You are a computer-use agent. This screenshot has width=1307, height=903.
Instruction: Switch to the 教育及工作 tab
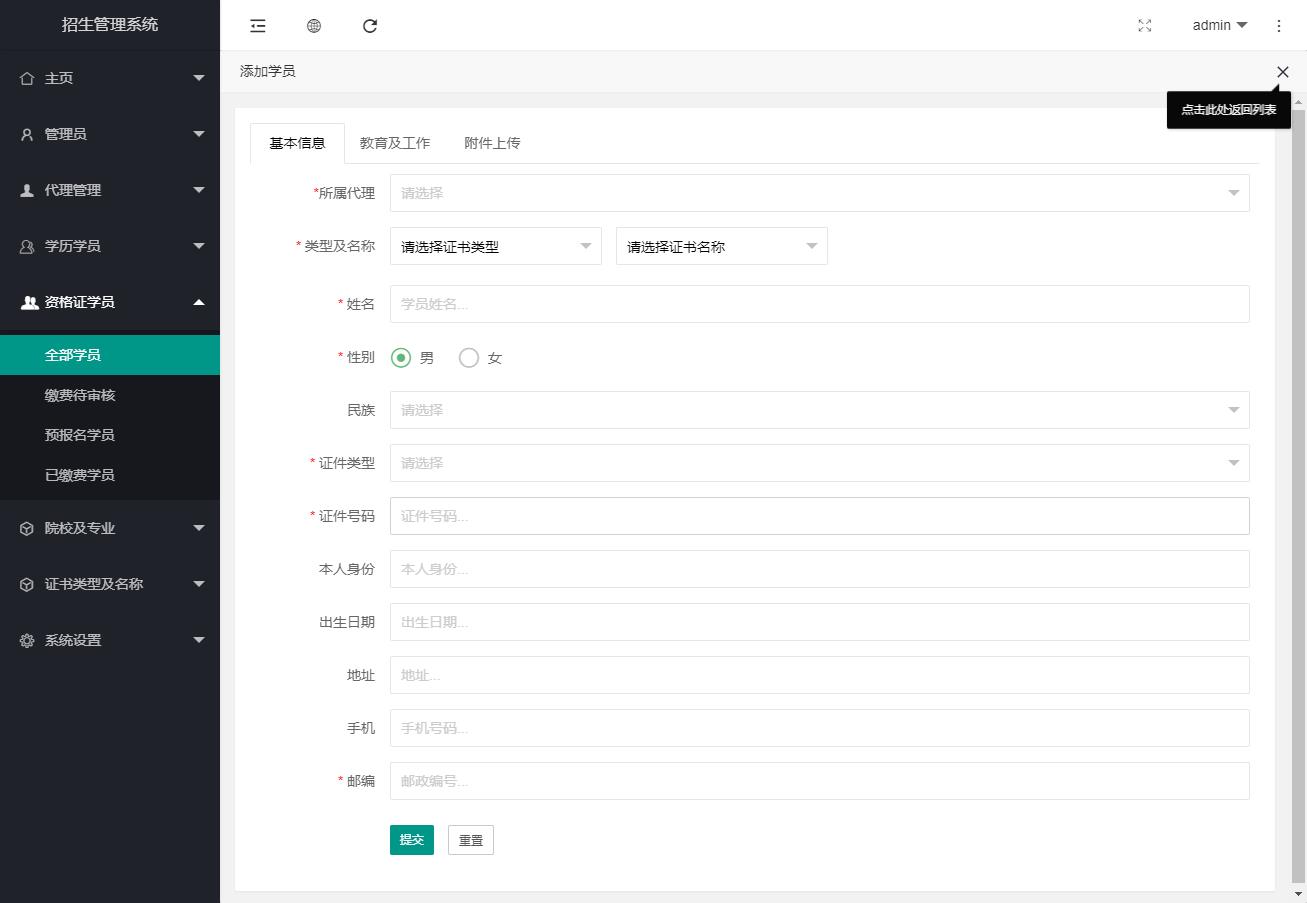click(395, 143)
